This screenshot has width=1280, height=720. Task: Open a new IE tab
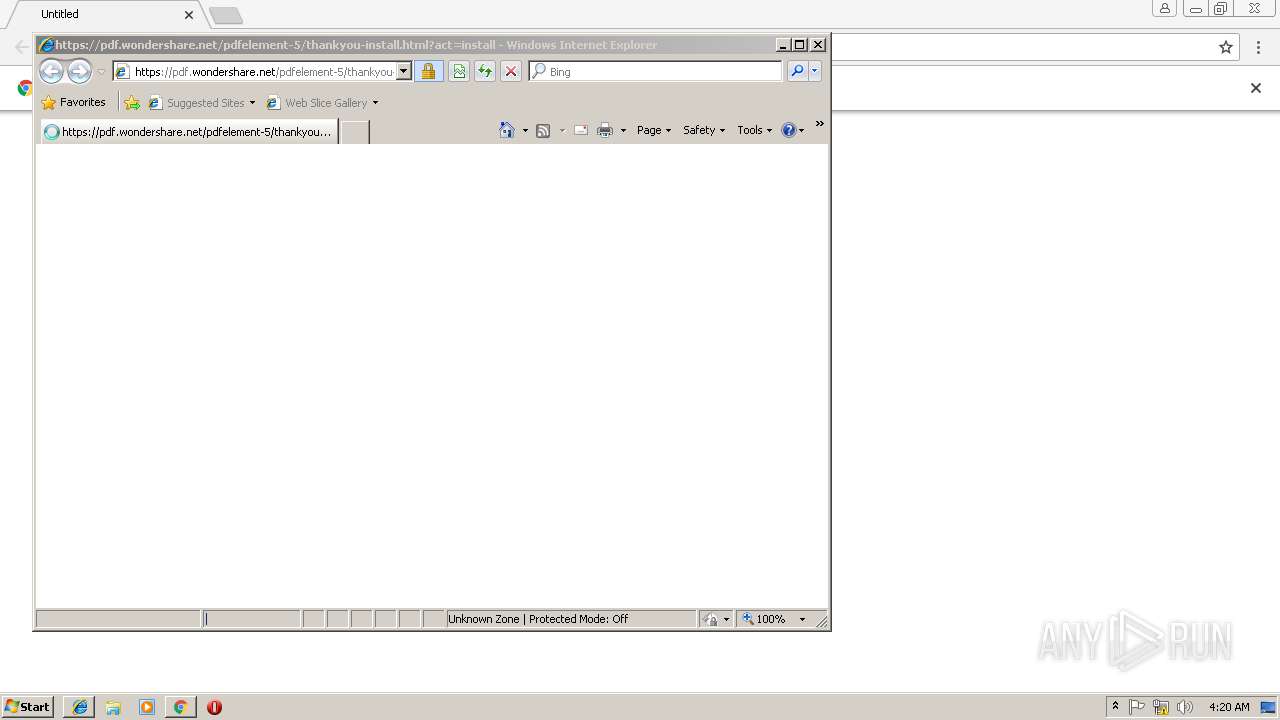tap(355, 131)
